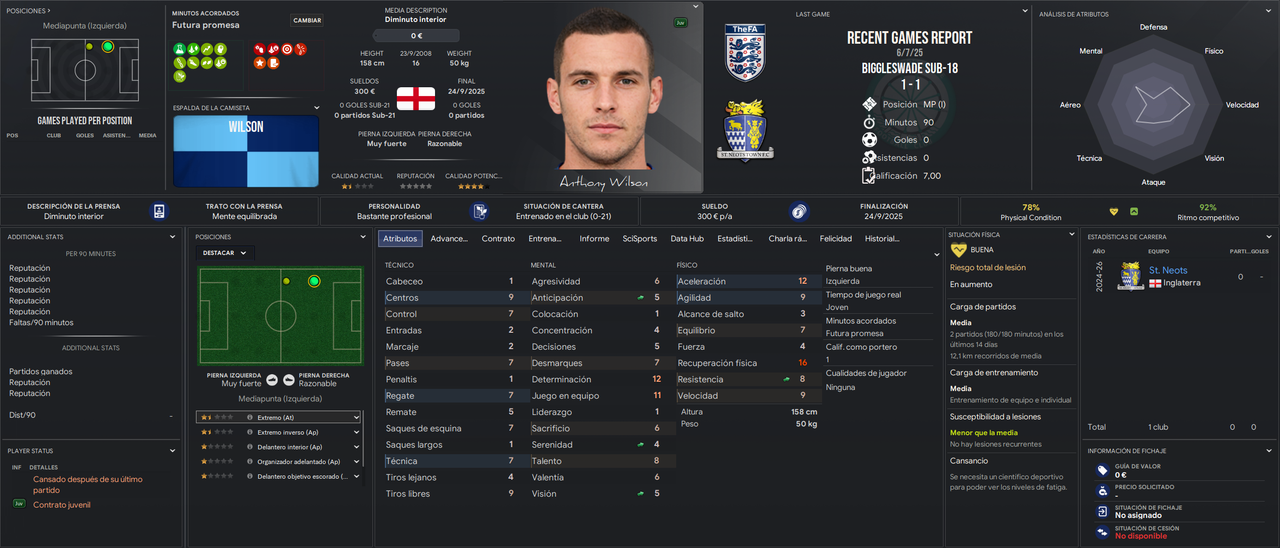This screenshot has height=548, width=1280.
Task: Switch to the Contrato tab
Action: click(498, 239)
